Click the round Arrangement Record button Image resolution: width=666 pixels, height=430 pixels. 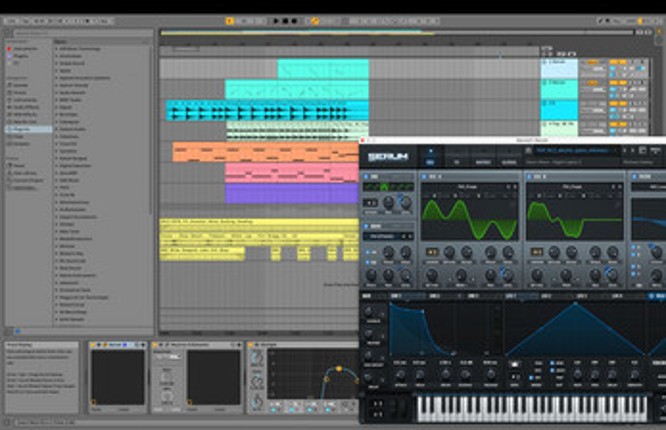click(x=294, y=20)
